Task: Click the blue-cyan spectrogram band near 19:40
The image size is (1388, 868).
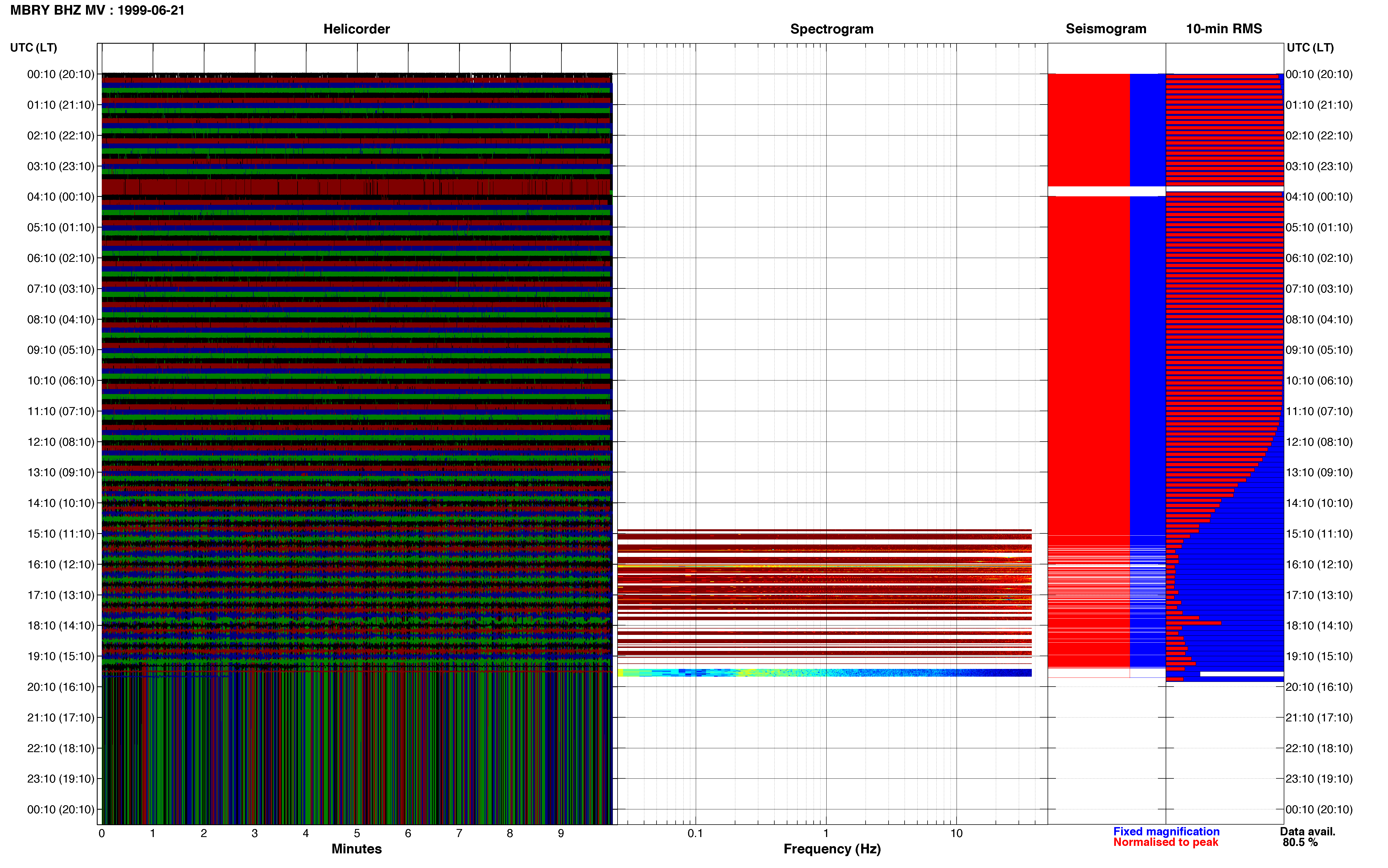Action: pyautogui.click(x=824, y=672)
